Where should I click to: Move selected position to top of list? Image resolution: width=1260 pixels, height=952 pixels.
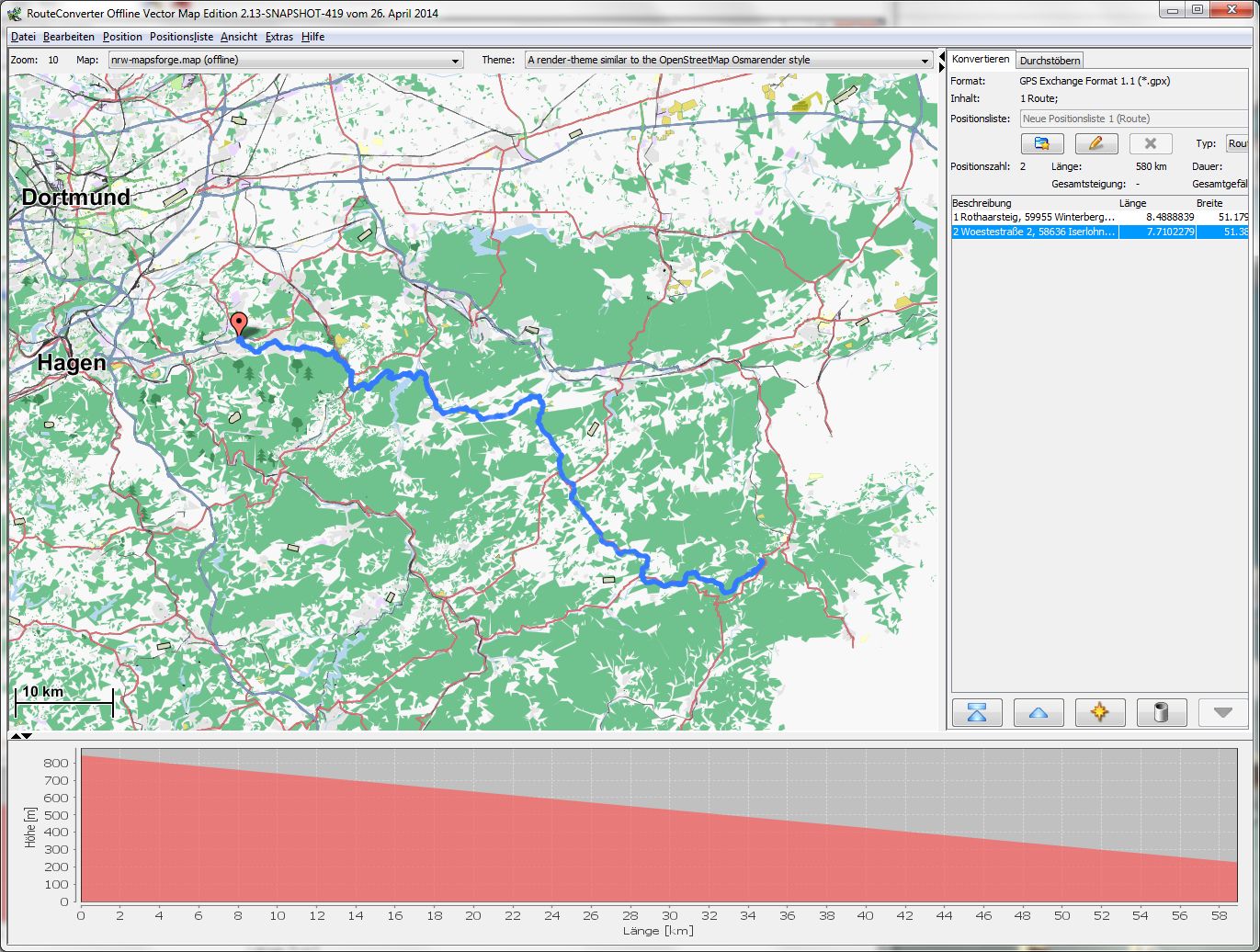point(976,713)
